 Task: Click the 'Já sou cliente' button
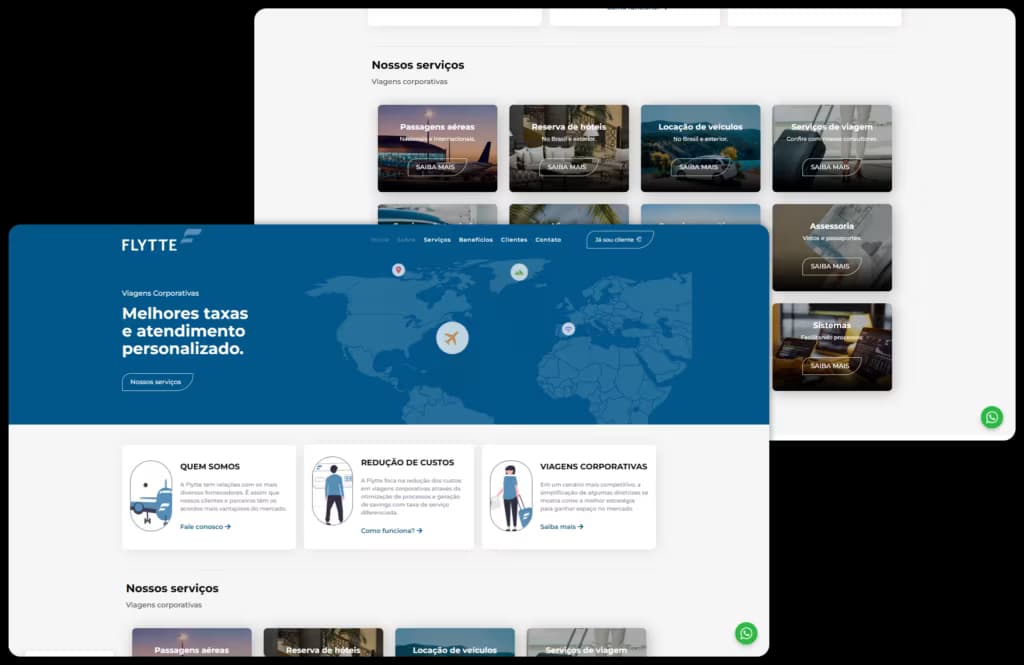coord(619,240)
